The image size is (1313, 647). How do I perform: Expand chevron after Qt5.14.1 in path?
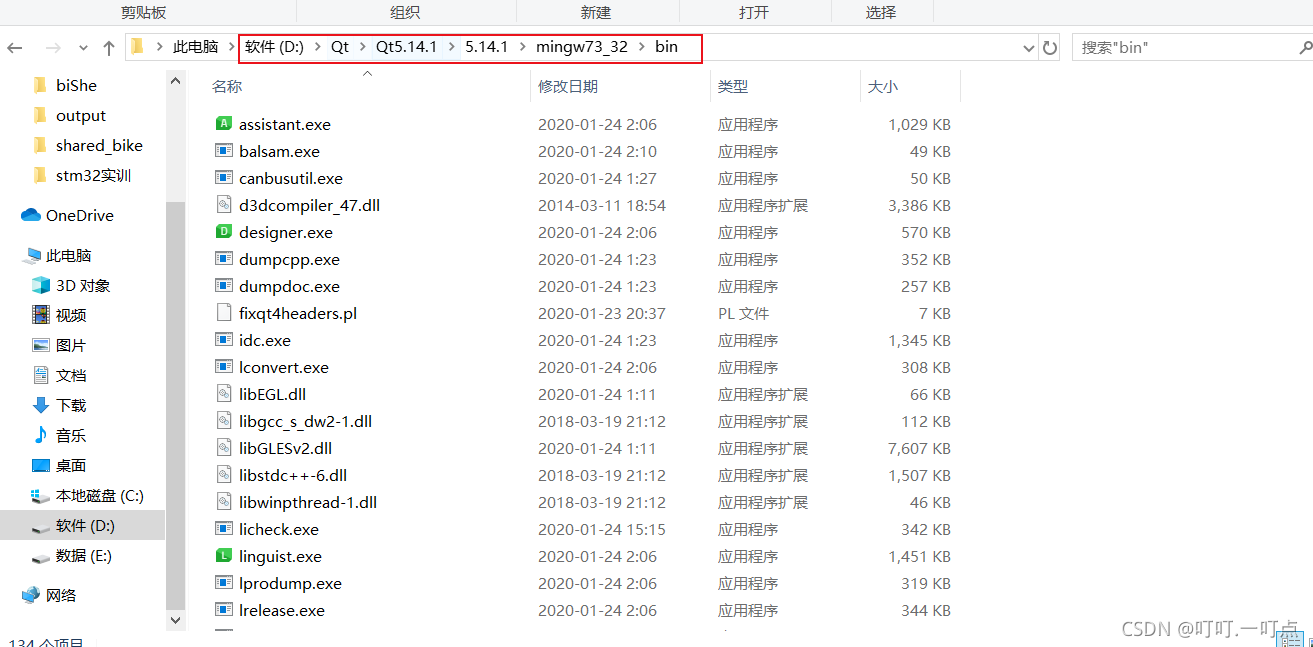point(451,47)
